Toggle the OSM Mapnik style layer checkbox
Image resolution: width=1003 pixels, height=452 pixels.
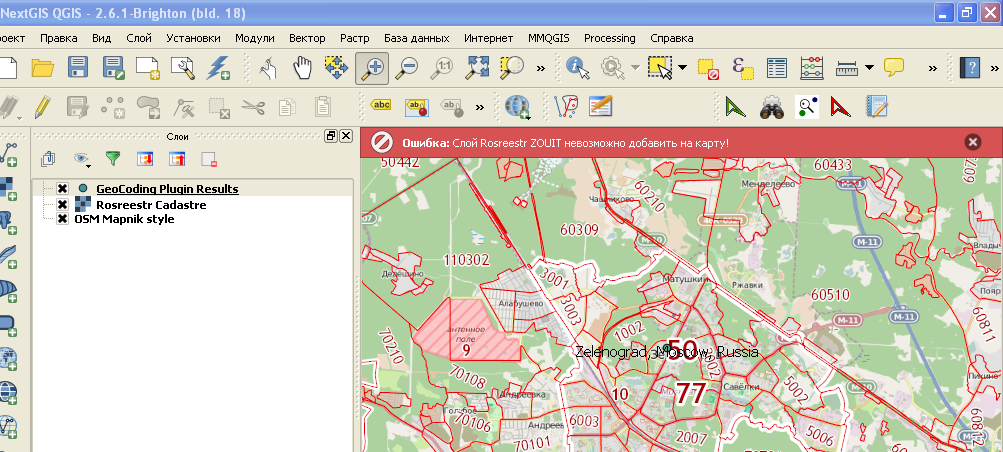(x=62, y=219)
